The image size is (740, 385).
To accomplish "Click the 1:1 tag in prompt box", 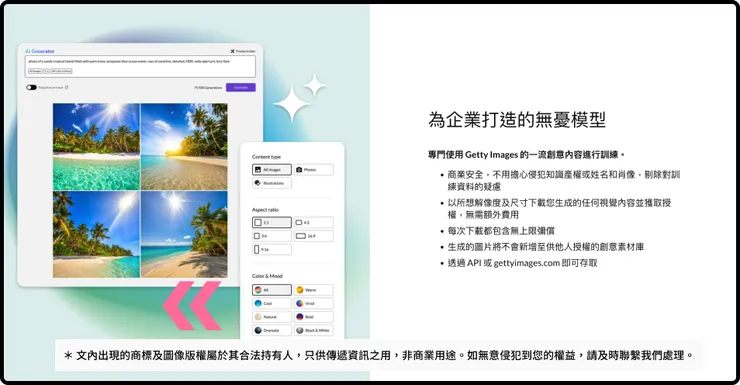I will tap(46, 71).
